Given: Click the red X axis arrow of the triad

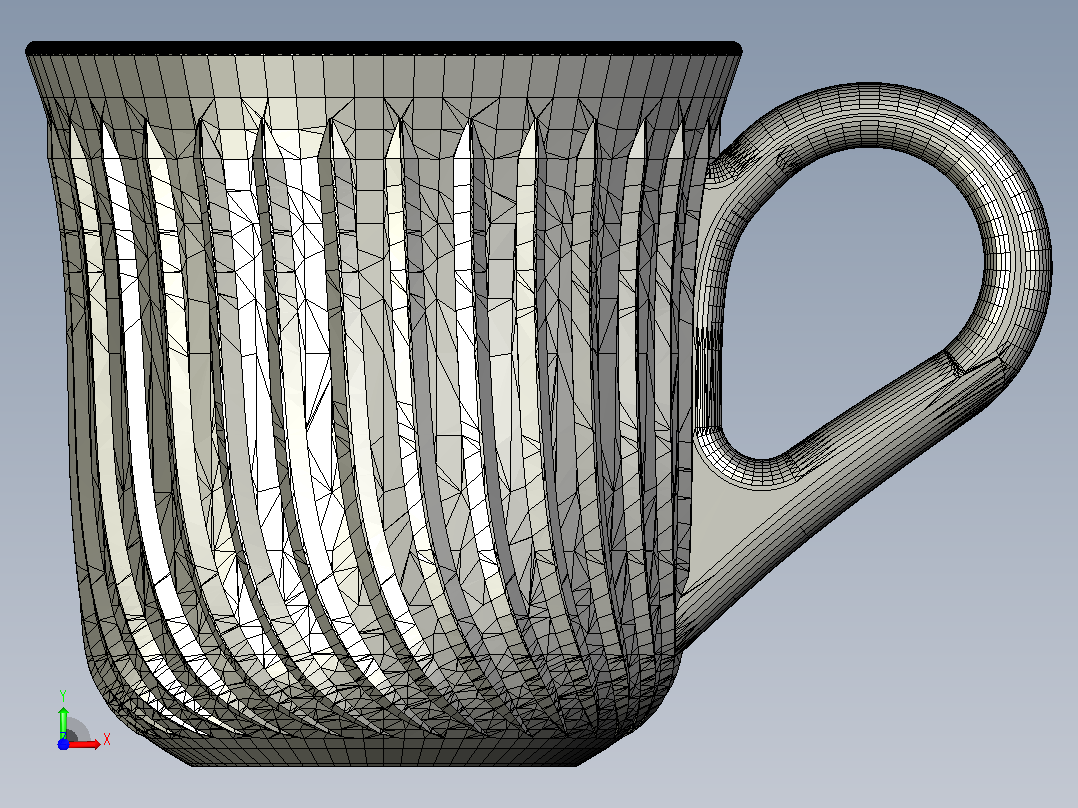Looking at the screenshot, I should [85, 744].
